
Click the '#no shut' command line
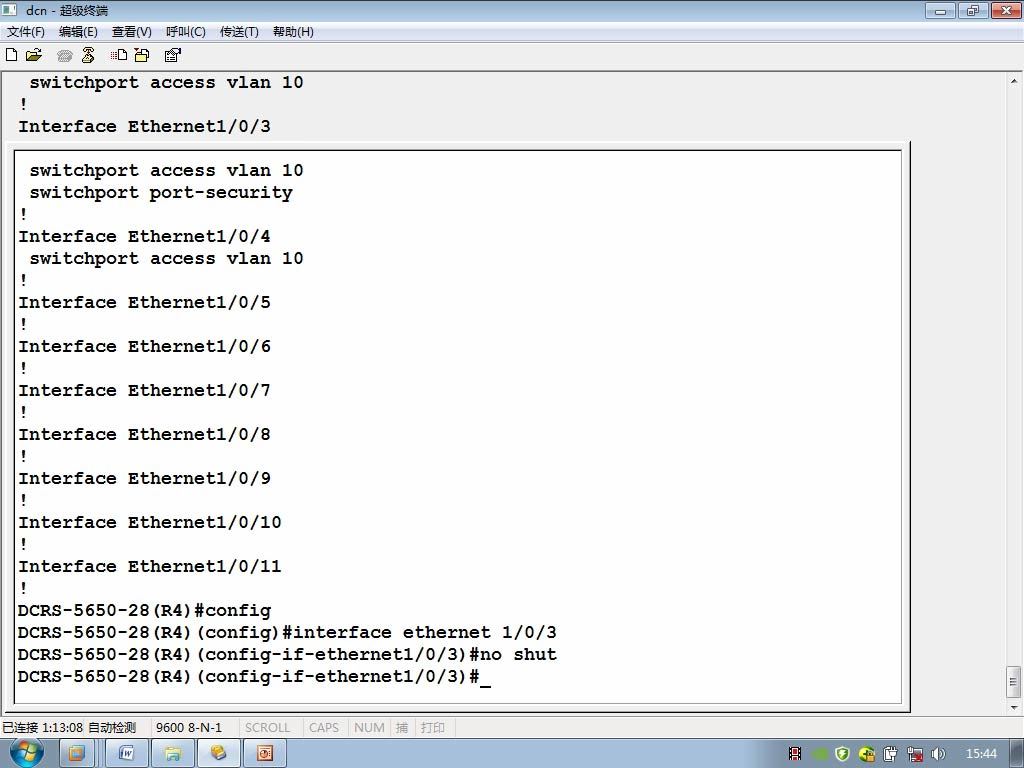point(287,654)
